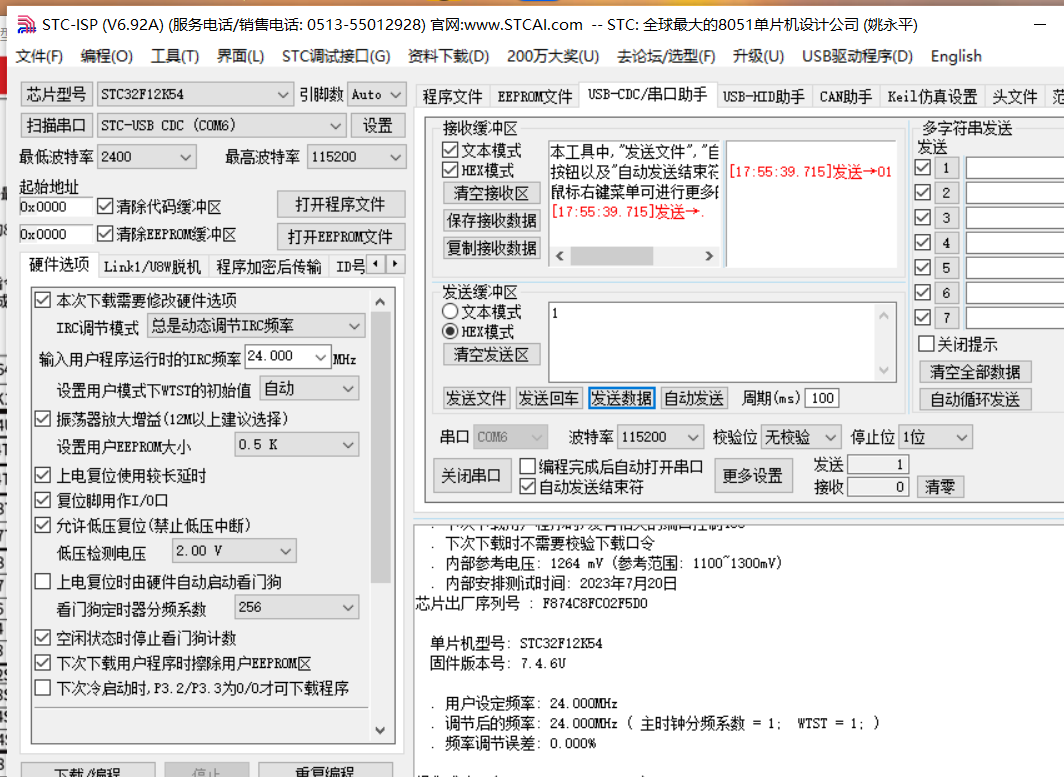This screenshot has width=1064, height=777.
Task: Open IRC频率 24.000 MHz dropdown
Action: pyautogui.click(x=320, y=356)
